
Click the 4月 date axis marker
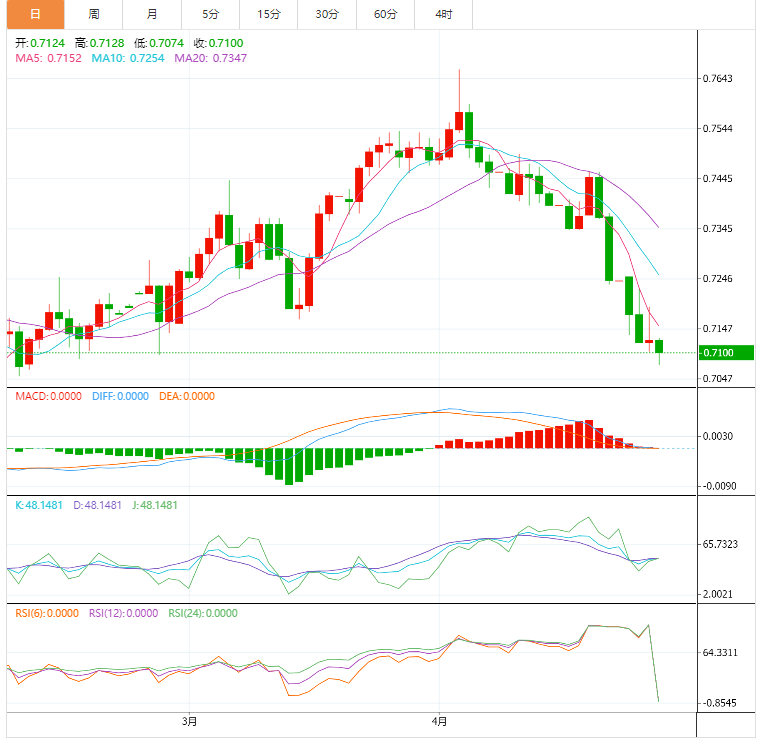point(440,722)
